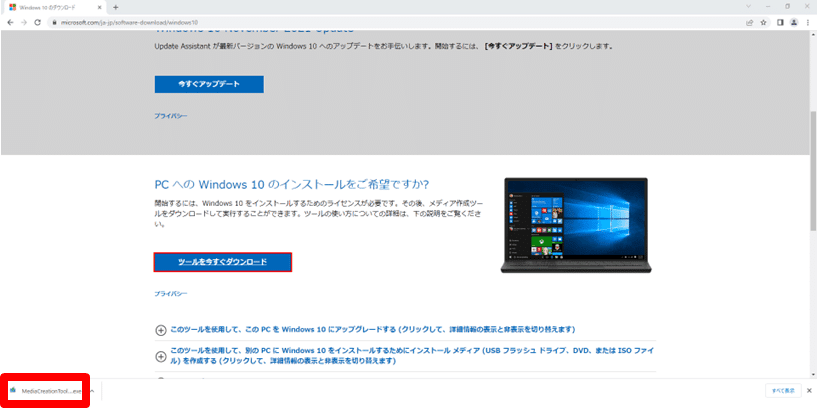Click ツールを今すぐダウンロード button
The width and height of the screenshot is (817, 408).
pyautogui.click(x=222, y=262)
